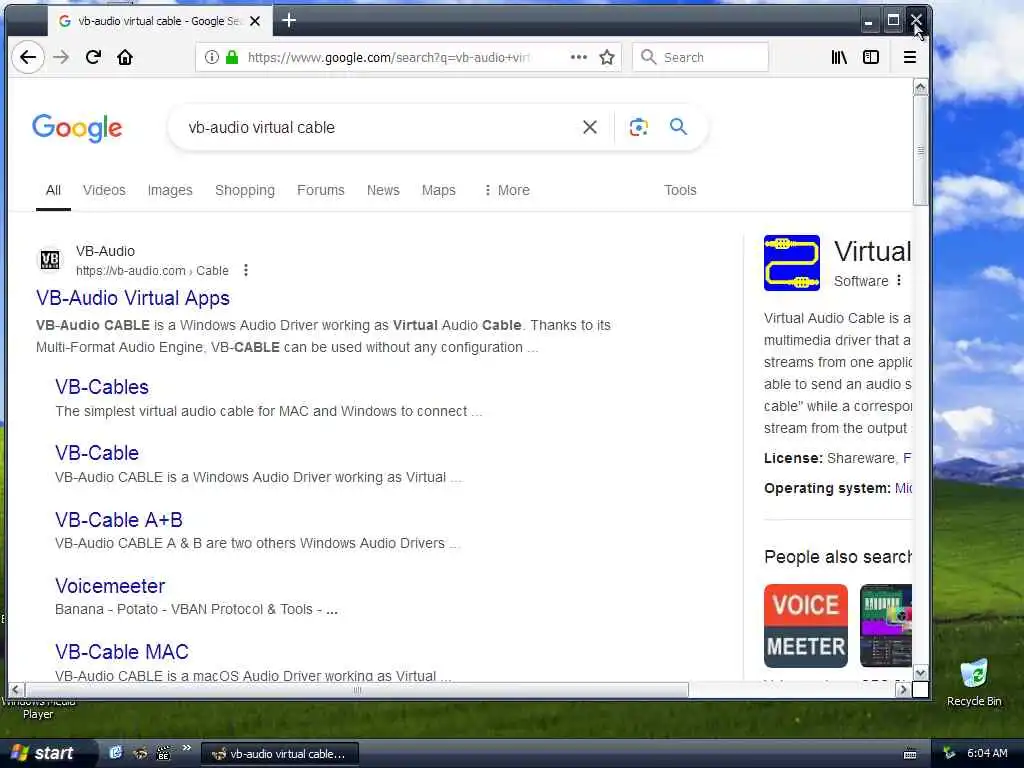Click the Voicemeeter thumbnail in People also search
The image size is (1024, 768).
coord(806,626)
